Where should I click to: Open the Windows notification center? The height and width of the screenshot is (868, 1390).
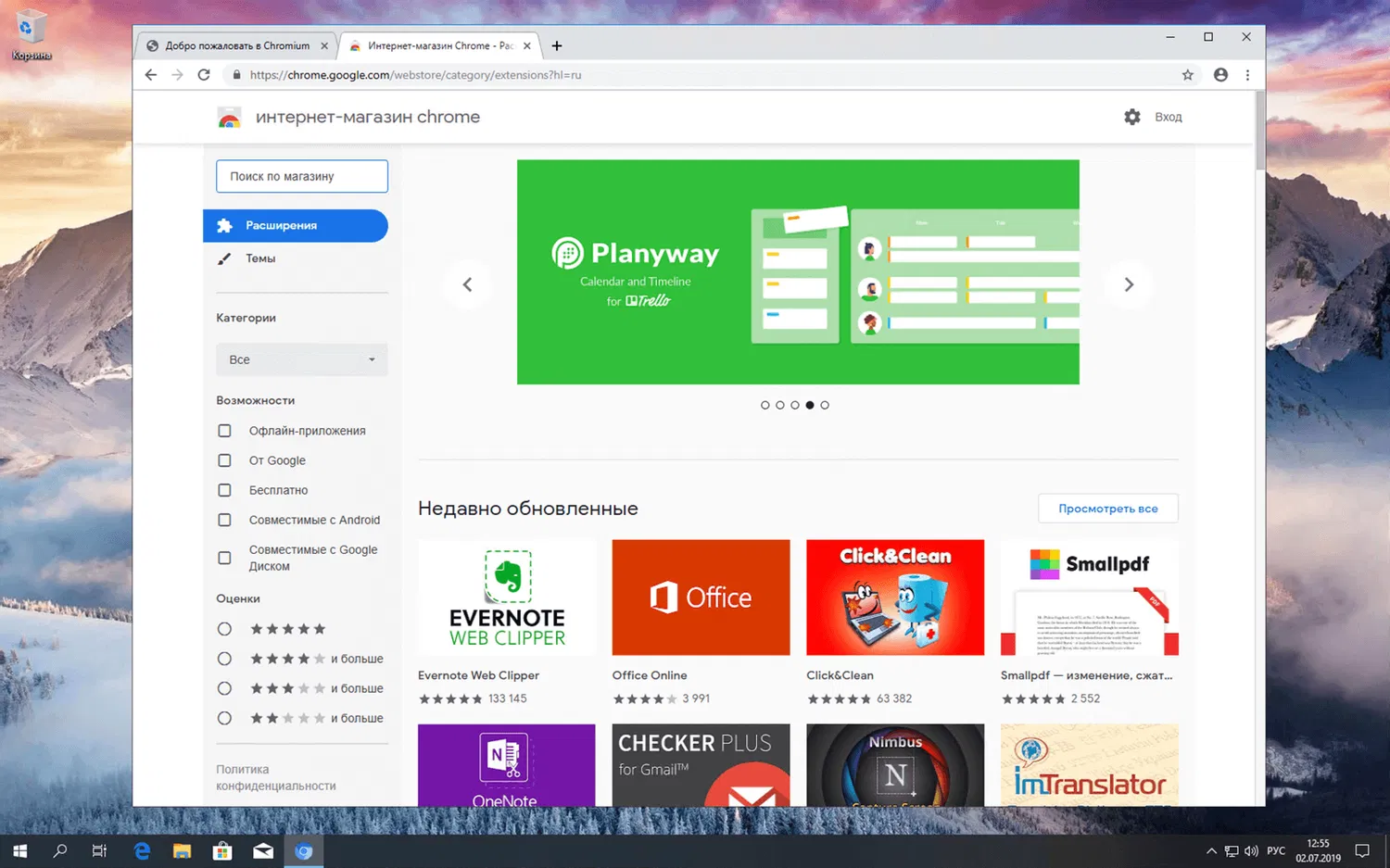(x=1362, y=850)
